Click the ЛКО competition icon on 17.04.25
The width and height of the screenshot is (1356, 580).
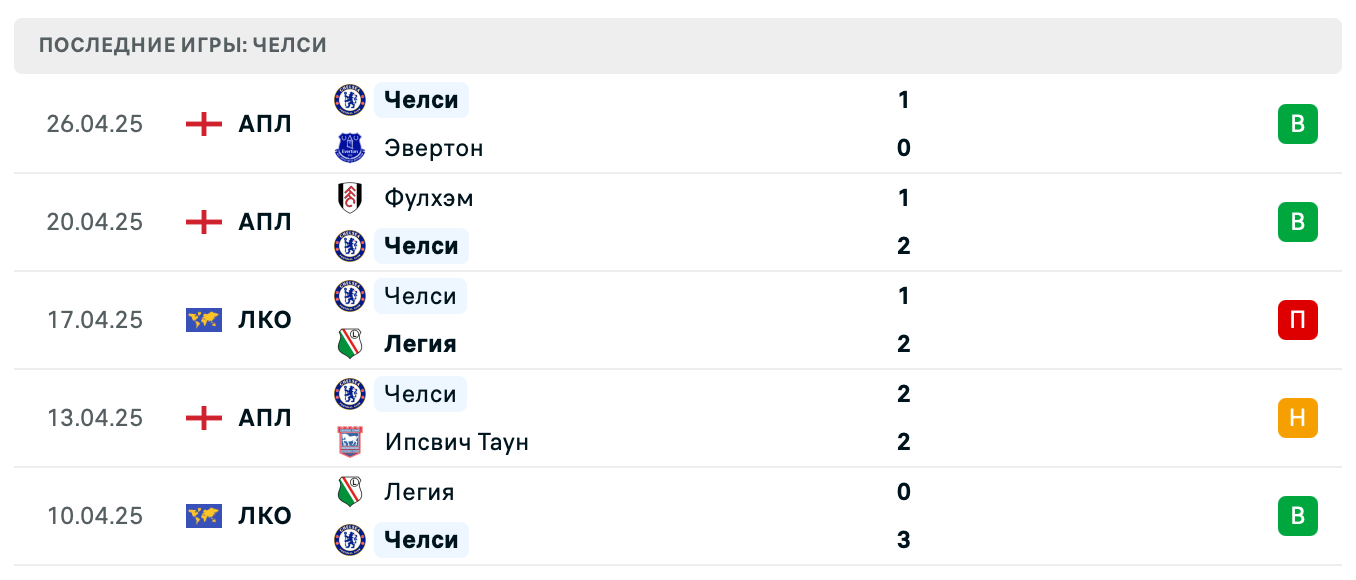click(204, 320)
